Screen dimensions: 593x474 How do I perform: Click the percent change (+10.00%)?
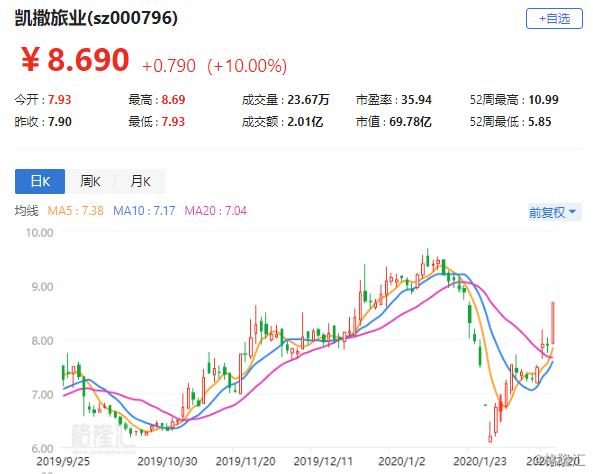[x=247, y=66]
